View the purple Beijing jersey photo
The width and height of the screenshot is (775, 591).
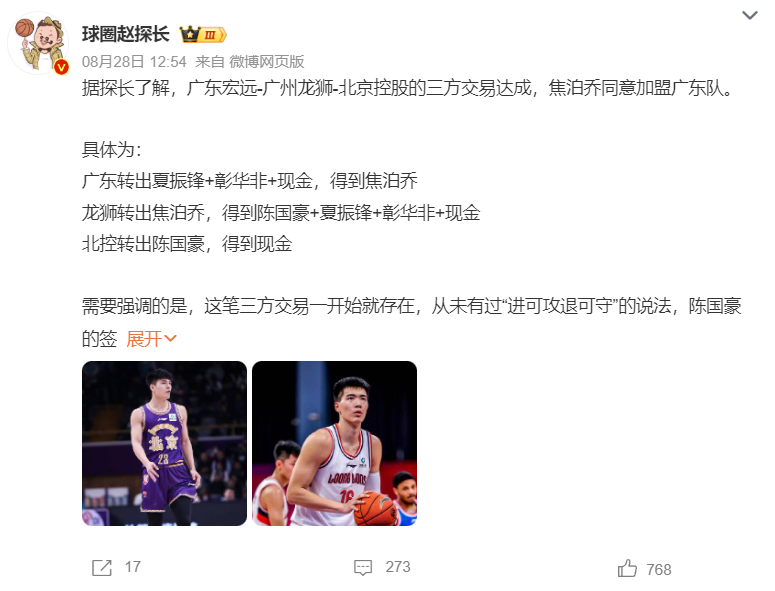tap(164, 443)
